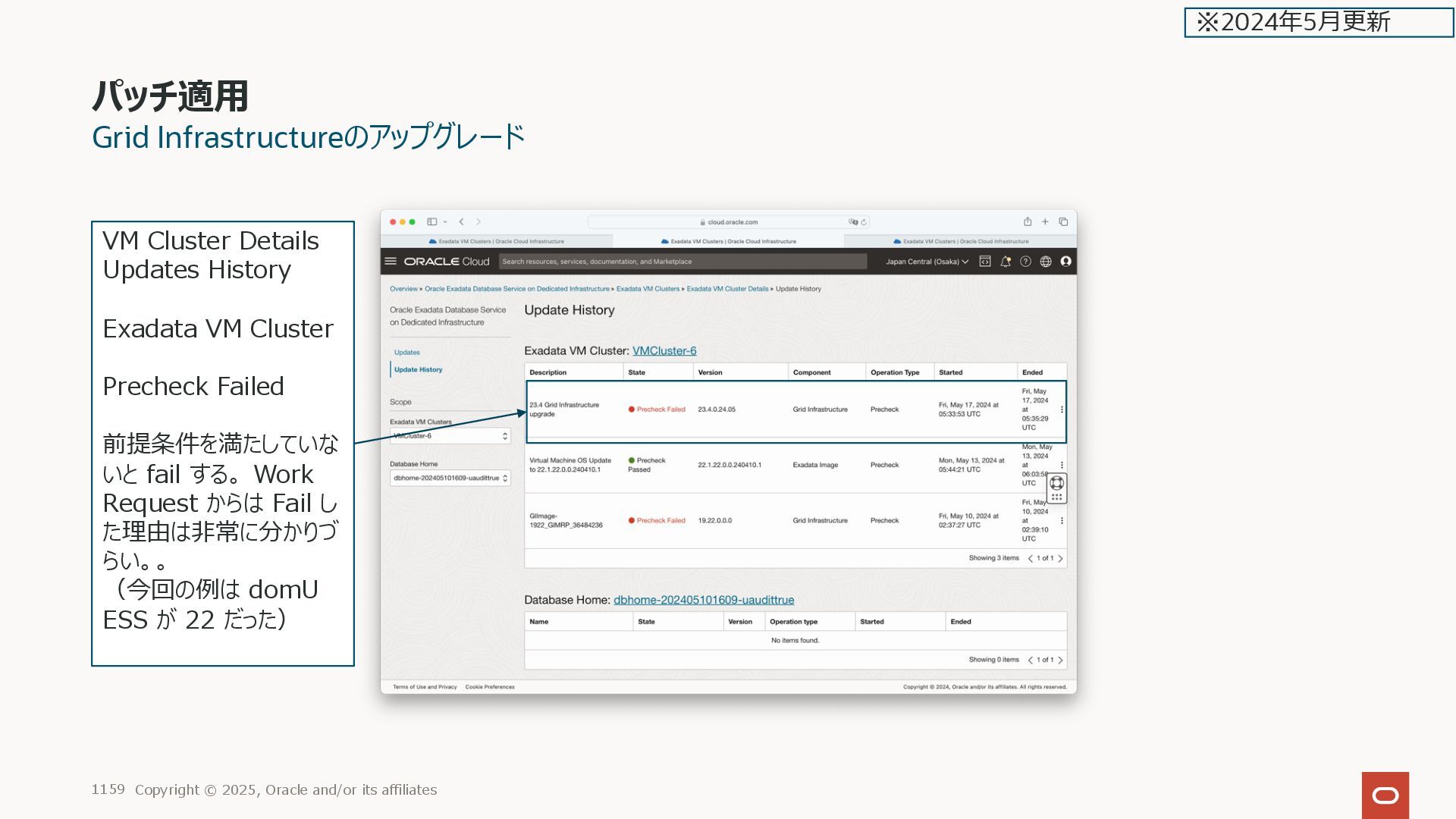Go to next page of VM Cluster updates
This screenshot has height=819, width=1456.
[x=1060, y=558]
